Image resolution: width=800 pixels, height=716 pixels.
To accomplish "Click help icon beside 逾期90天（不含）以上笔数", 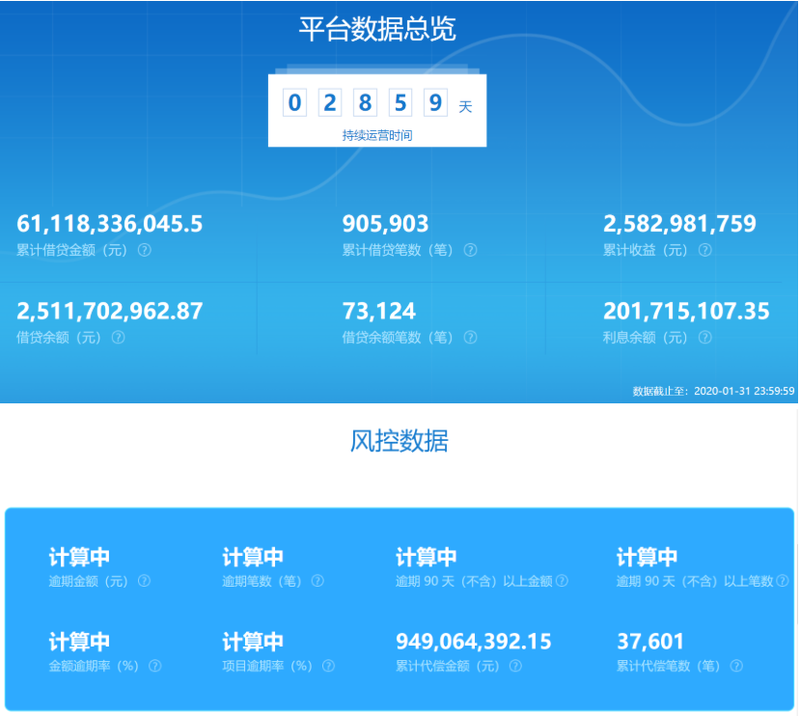I will (x=782, y=581).
